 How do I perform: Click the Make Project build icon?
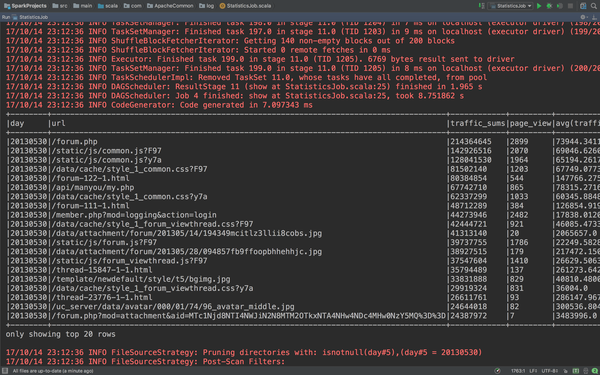click(481, 6)
